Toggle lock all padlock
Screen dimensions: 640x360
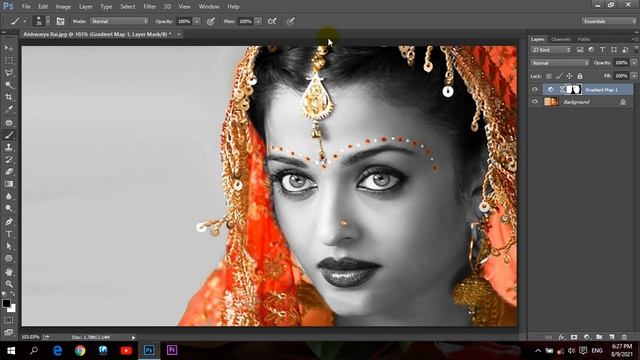click(x=580, y=76)
